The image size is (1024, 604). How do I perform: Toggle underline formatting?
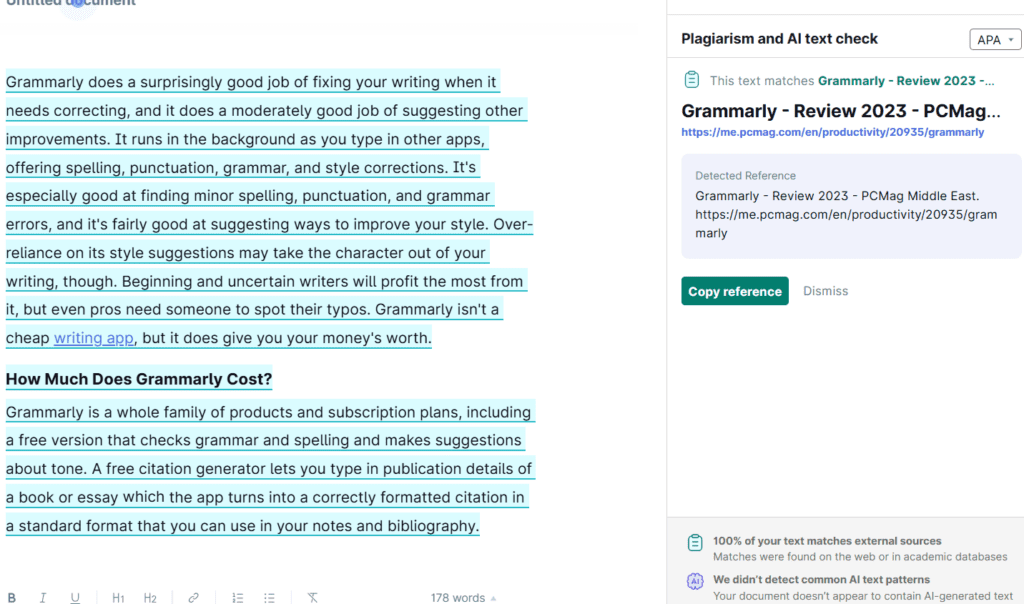75,598
